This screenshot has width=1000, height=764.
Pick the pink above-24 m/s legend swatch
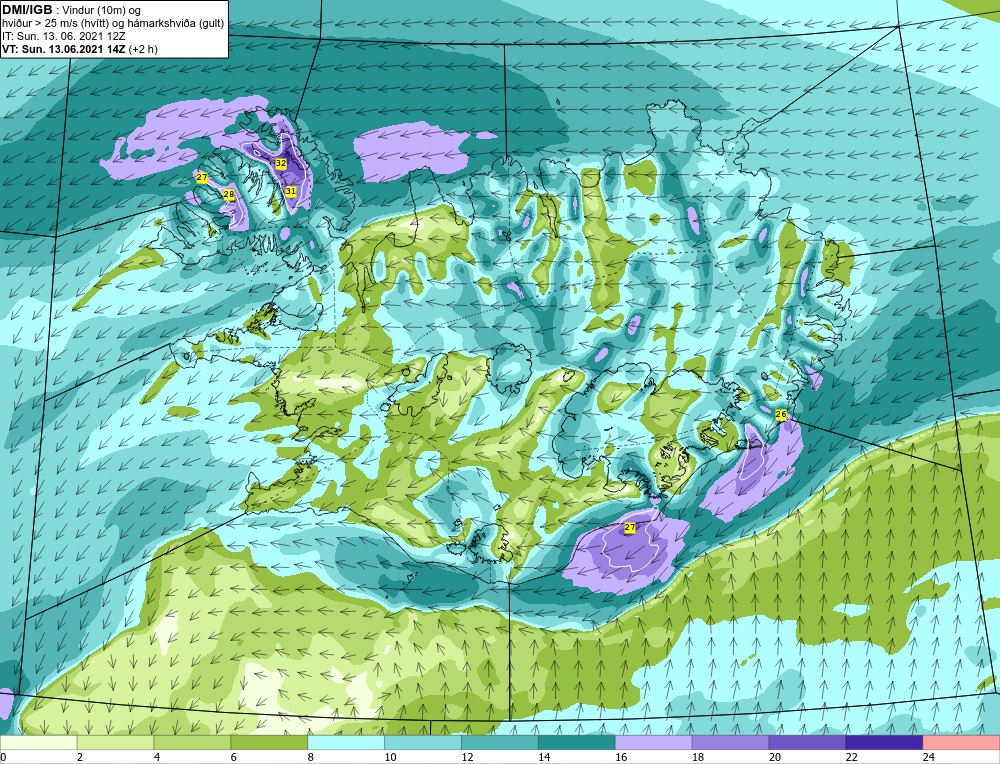click(x=961, y=743)
